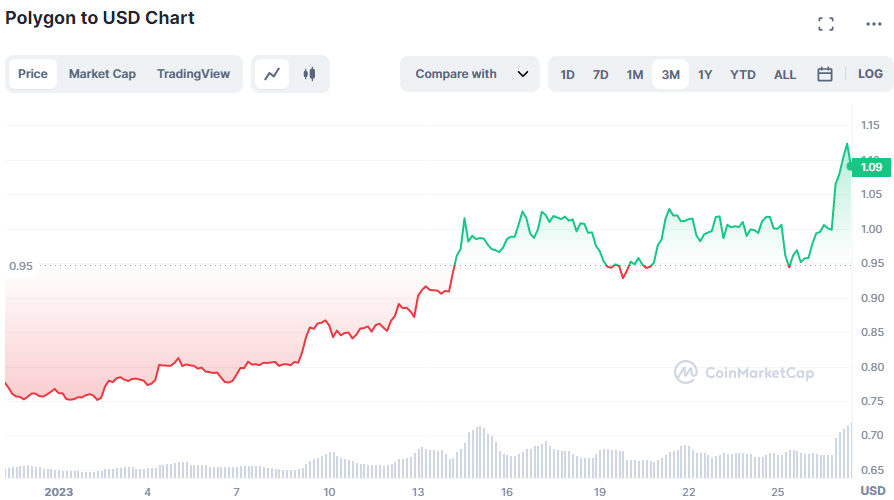Show the 7D price range
The image size is (894, 500).
point(600,74)
